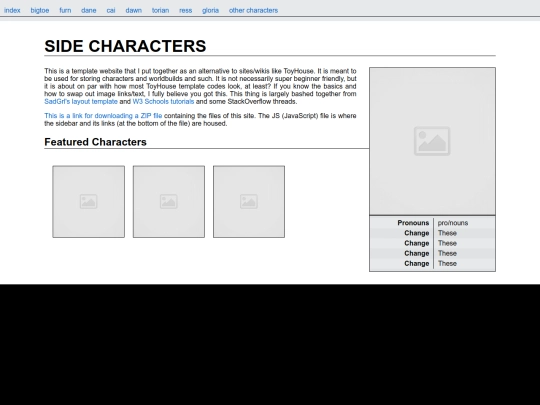Viewport: 540px width, 405px height.
Task: Open the ress nav link
Action: (185, 10)
